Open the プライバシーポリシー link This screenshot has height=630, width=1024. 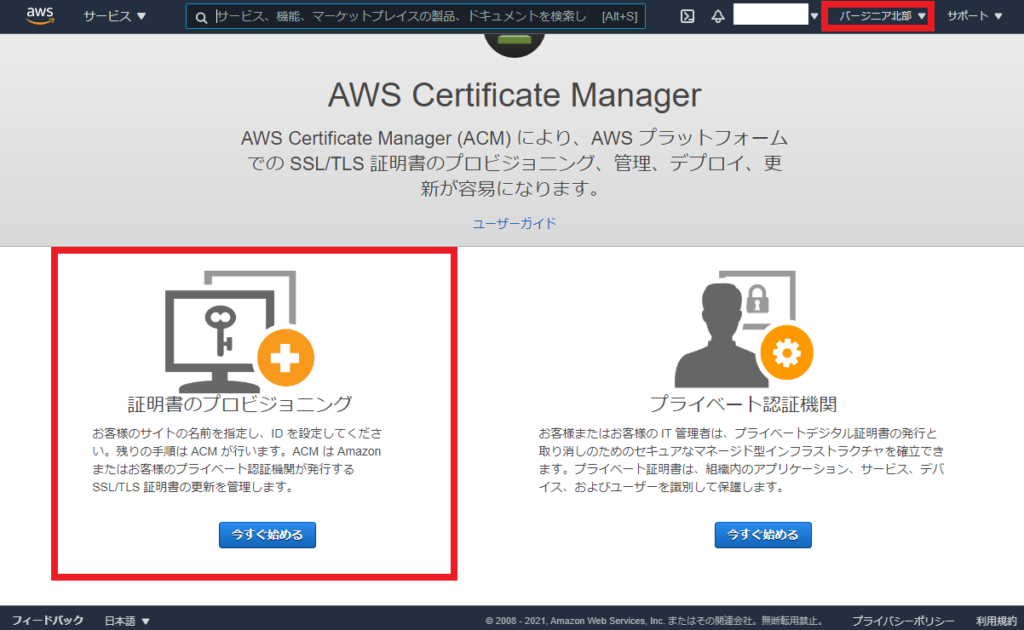click(903, 621)
